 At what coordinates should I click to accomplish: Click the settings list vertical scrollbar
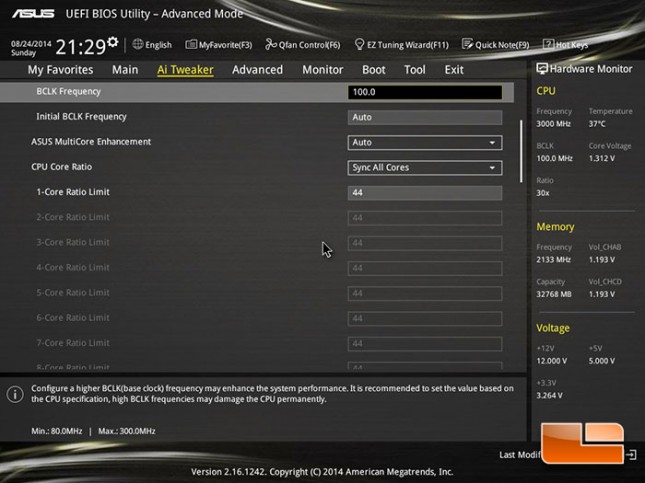pos(521,151)
